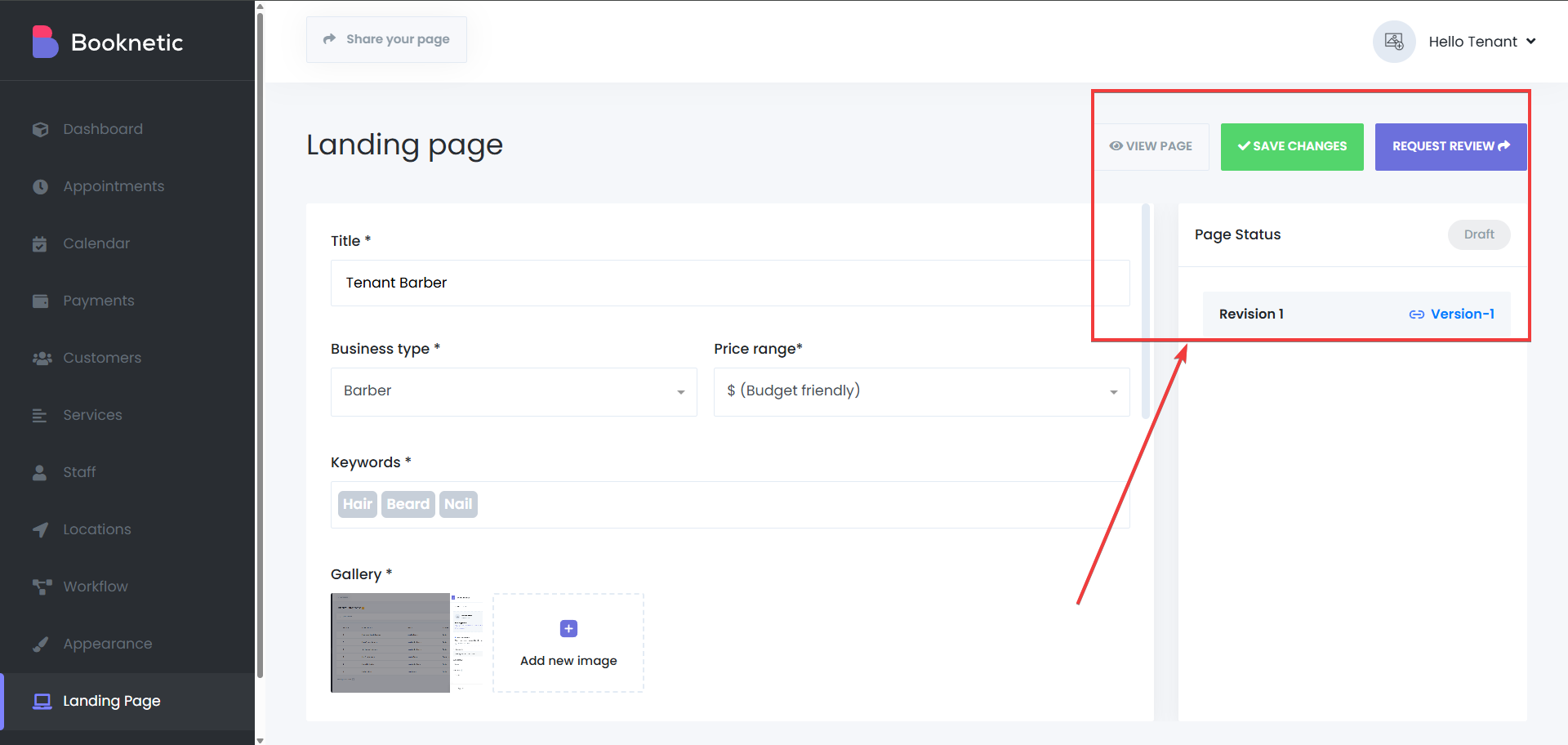Click the Revision 1 label
This screenshot has height=745, width=1568.
click(1251, 315)
